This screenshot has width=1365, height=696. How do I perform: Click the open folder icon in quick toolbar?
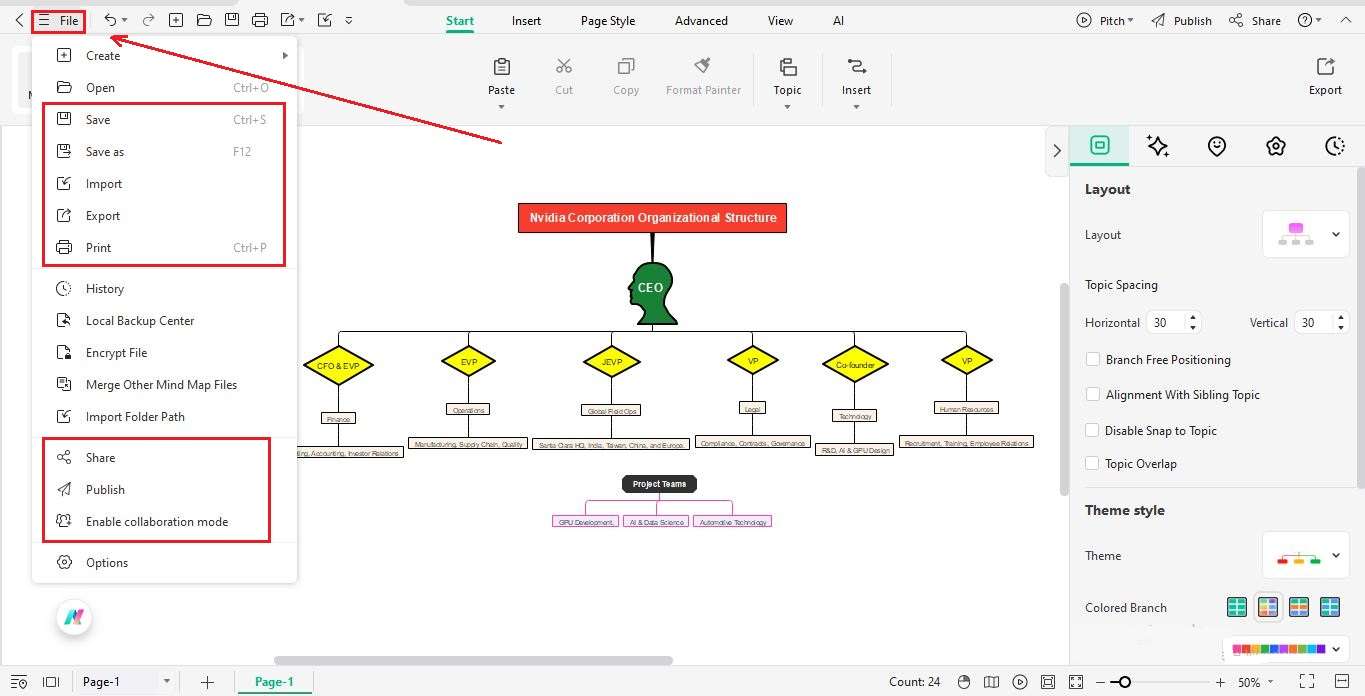[204, 20]
